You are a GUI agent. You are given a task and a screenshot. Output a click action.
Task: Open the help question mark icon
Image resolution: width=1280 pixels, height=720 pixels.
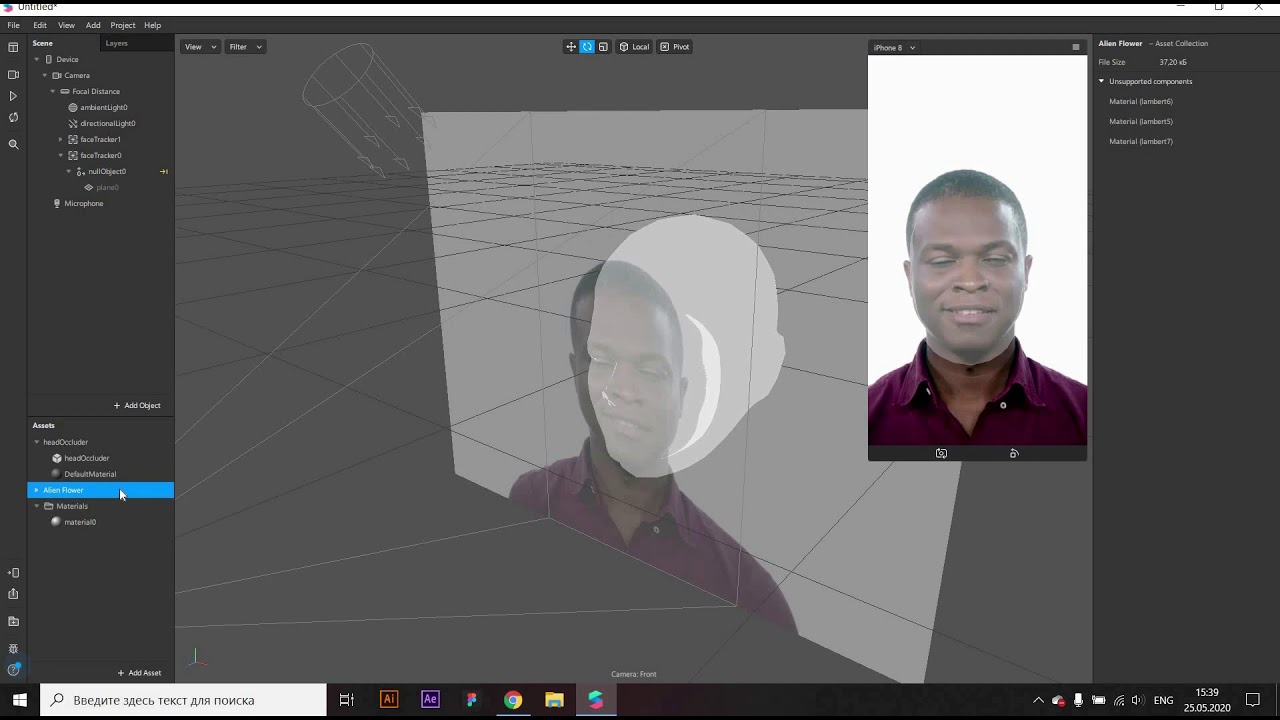pos(13,669)
